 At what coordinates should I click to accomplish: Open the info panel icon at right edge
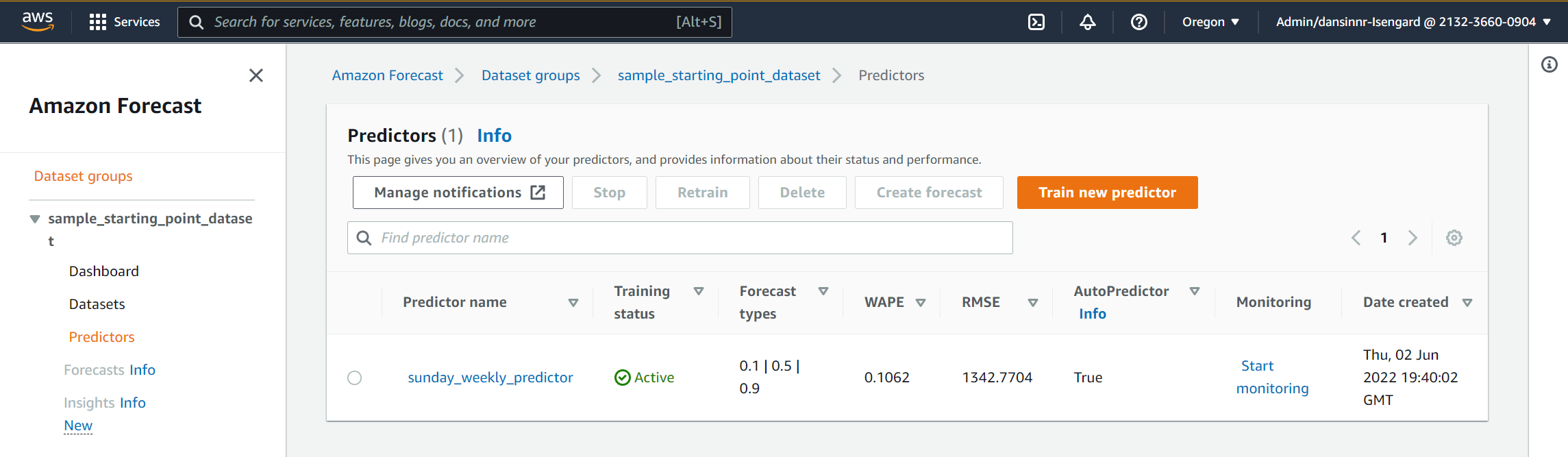coord(1550,64)
